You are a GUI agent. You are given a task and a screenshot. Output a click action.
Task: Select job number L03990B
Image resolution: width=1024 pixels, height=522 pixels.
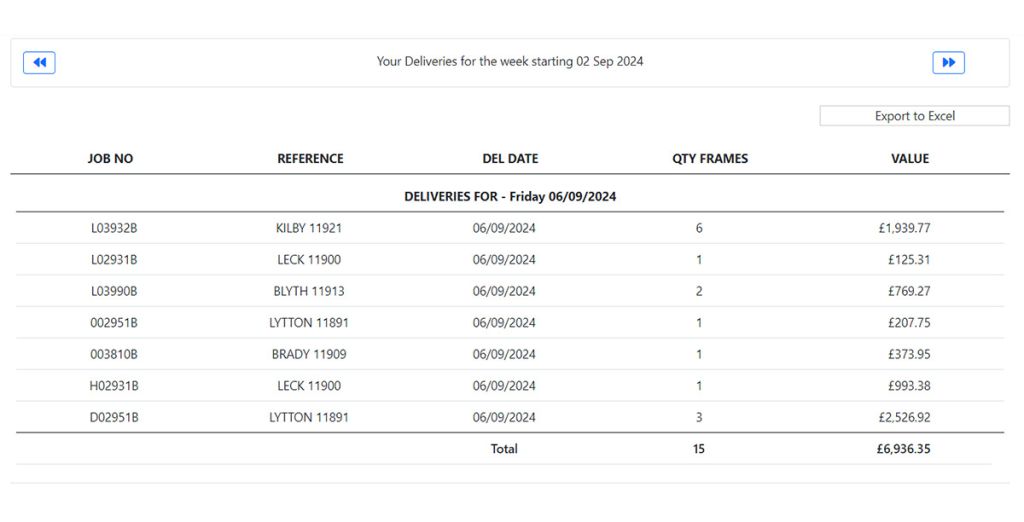pyautogui.click(x=114, y=291)
